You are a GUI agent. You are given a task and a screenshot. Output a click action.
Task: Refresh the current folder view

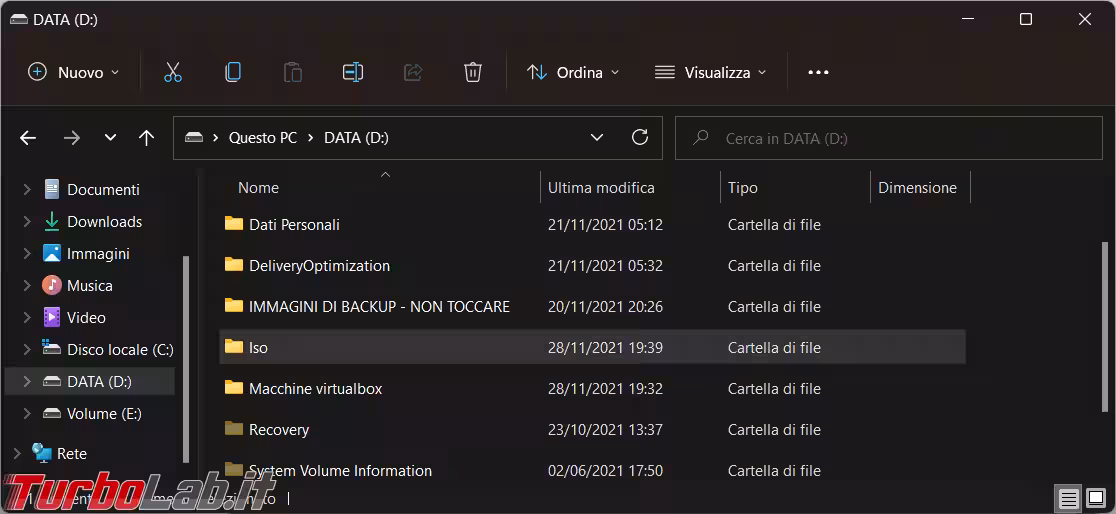pos(640,138)
